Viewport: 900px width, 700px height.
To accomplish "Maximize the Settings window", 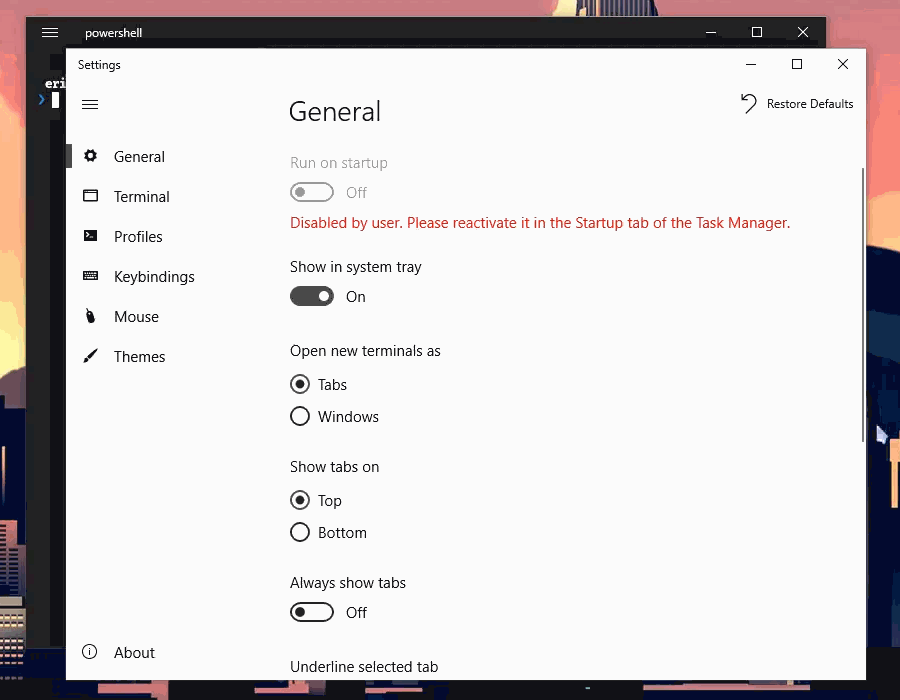I will (797, 64).
